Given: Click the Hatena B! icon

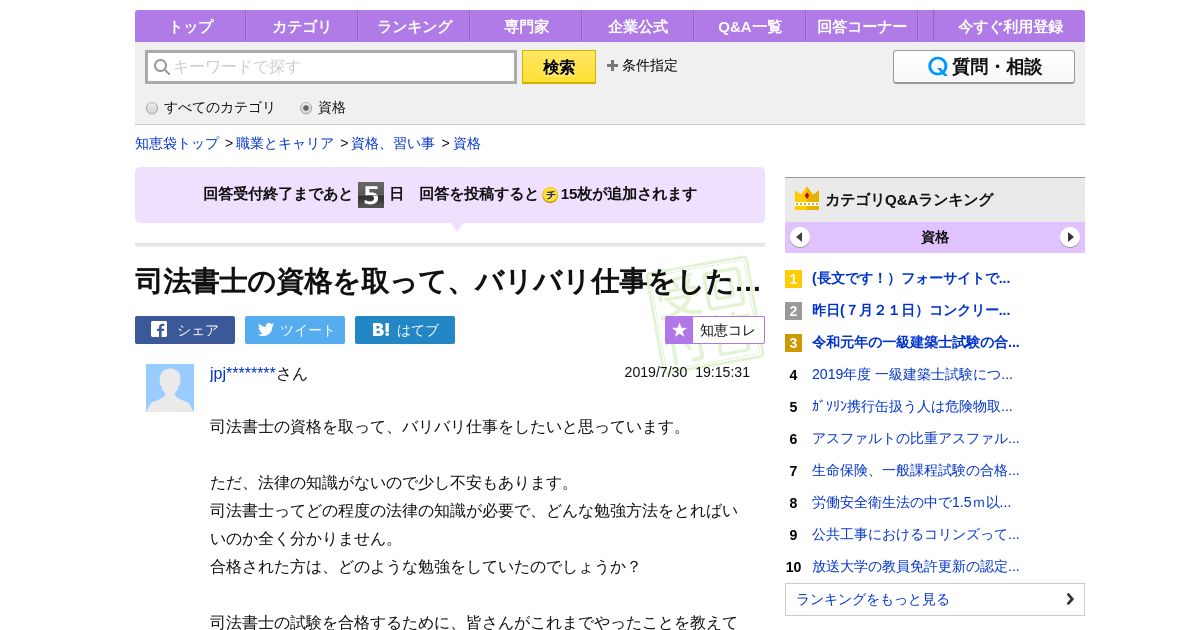Looking at the screenshot, I should click(x=380, y=330).
